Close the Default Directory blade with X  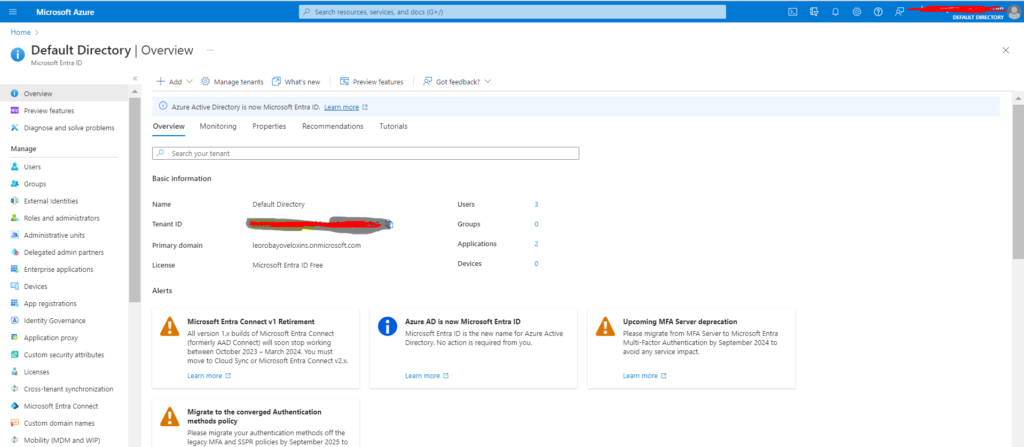(1006, 50)
